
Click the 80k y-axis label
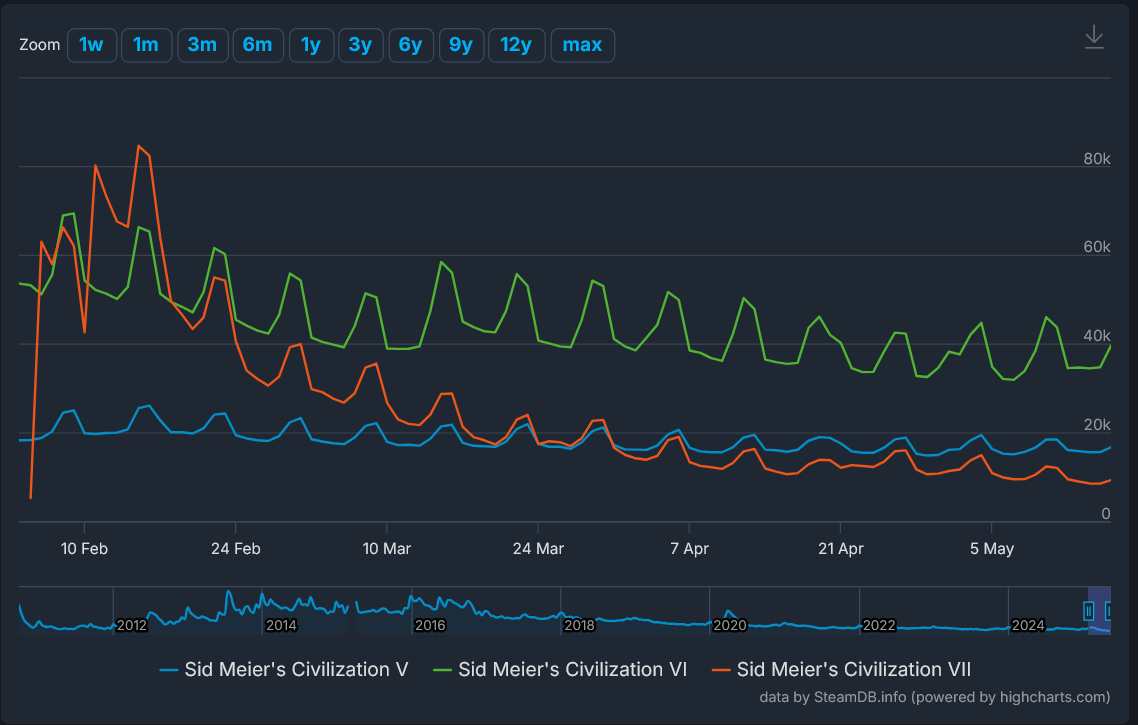pyautogui.click(x=1097, y=158)
